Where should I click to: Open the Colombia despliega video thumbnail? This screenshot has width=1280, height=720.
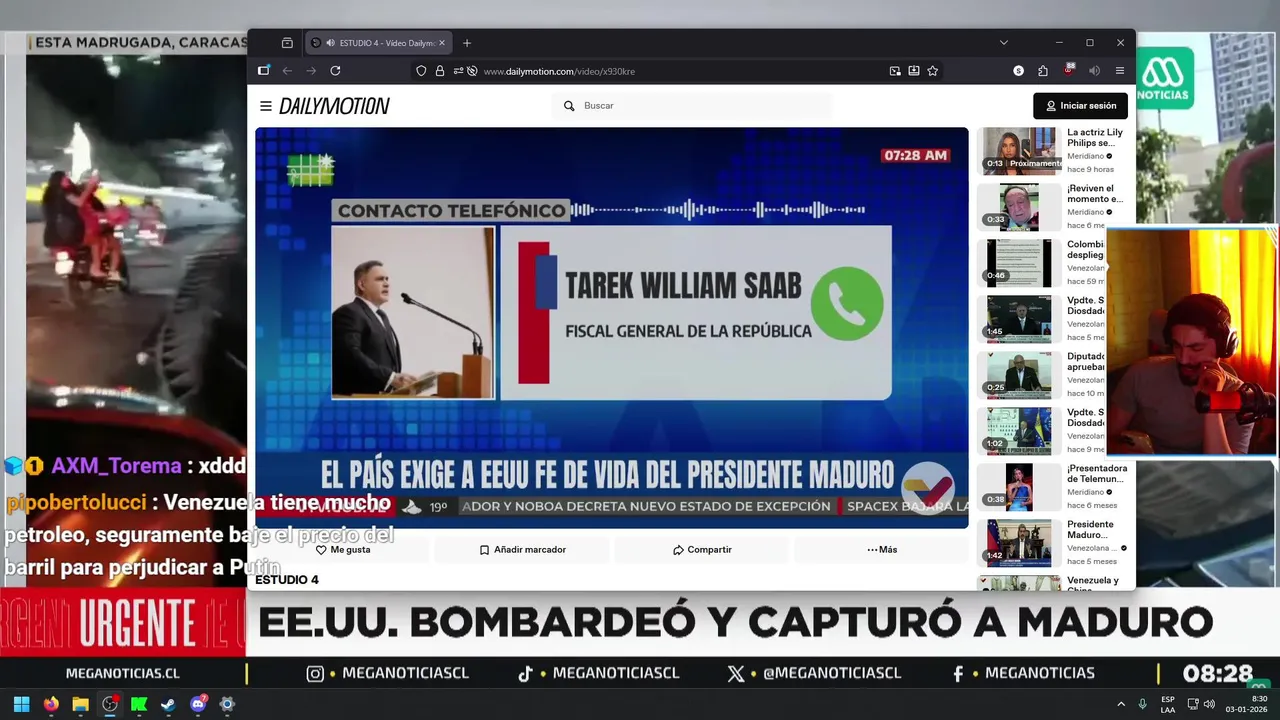[1019, 263]
